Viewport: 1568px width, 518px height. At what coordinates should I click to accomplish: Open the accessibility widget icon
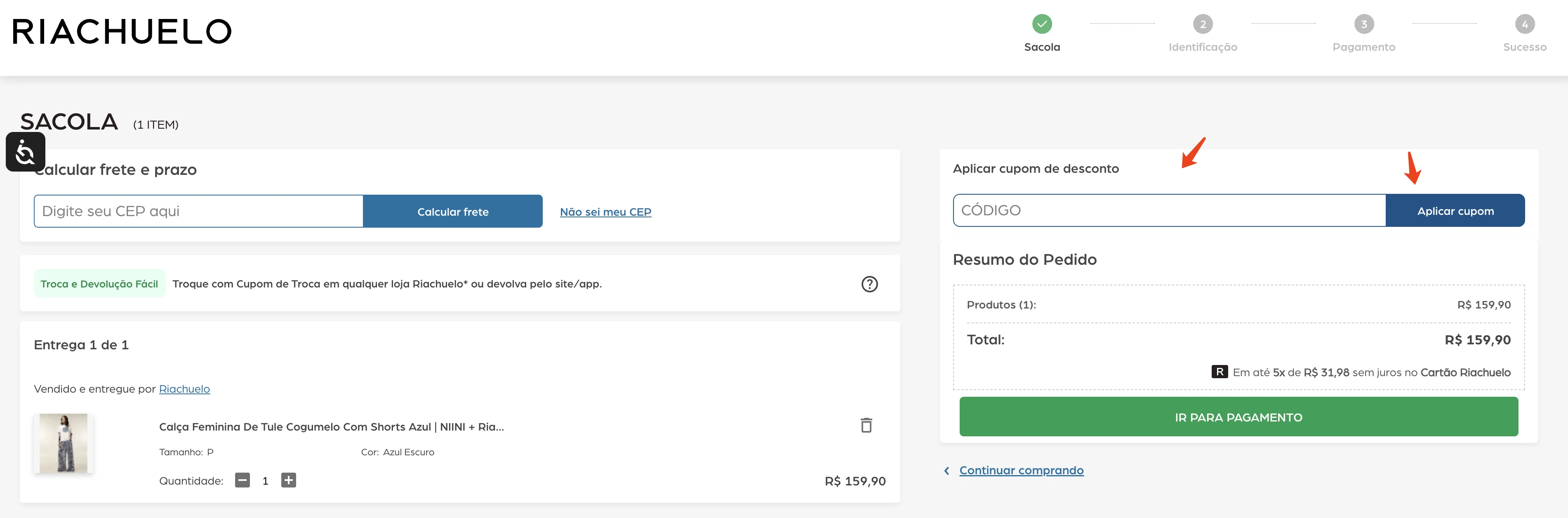pos(26,152)
